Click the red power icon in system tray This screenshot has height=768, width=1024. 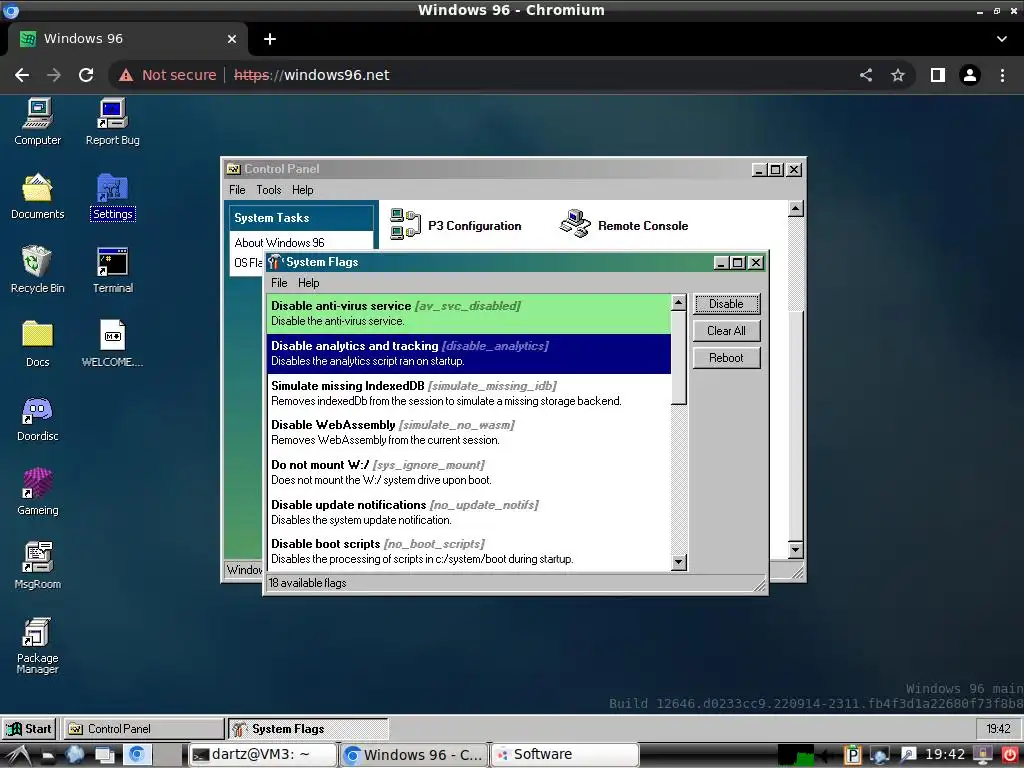click(1010, 755)
